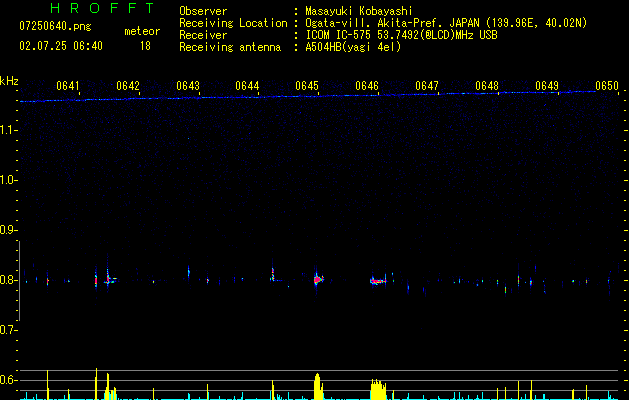Click the meteor echo just before 0642
629x400 pixels.
tap(108, 278)
